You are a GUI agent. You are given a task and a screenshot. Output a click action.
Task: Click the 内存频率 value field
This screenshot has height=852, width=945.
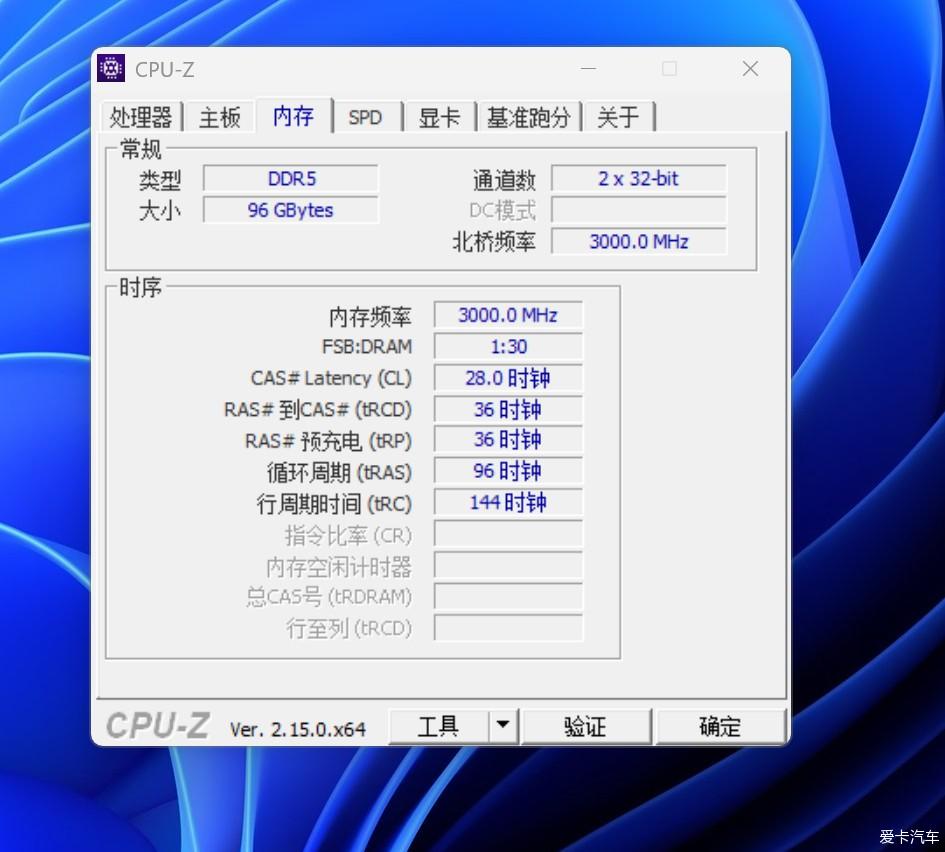click(x=508, y=315)
